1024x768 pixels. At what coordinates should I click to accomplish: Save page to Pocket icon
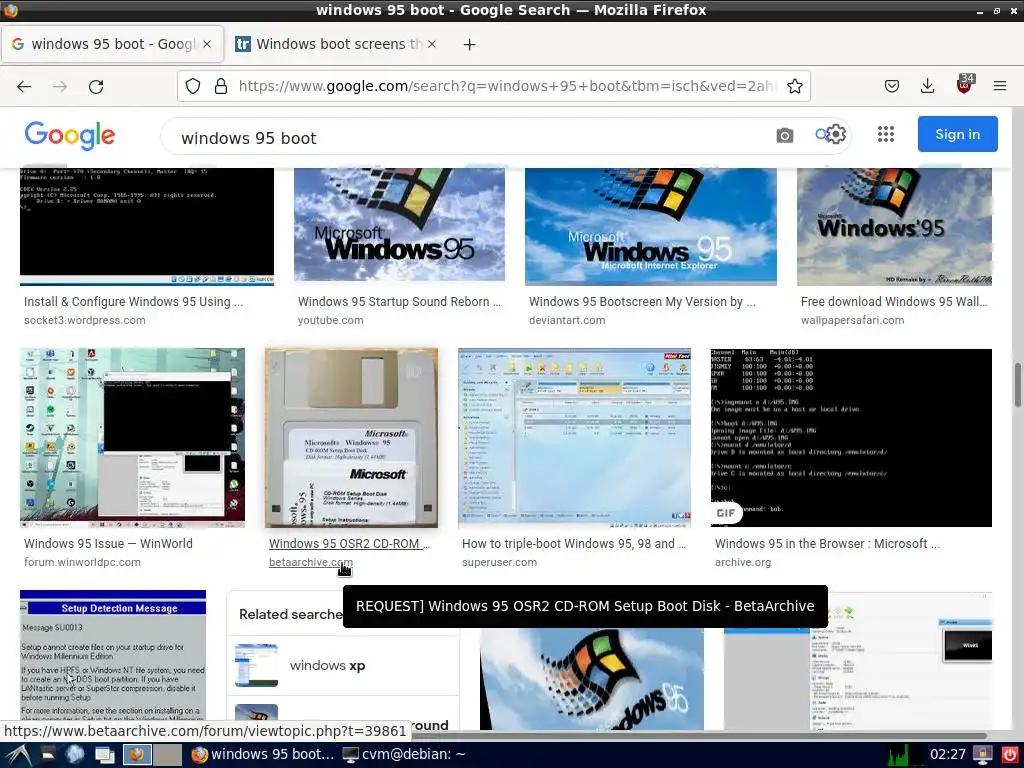tap(891, 86)
